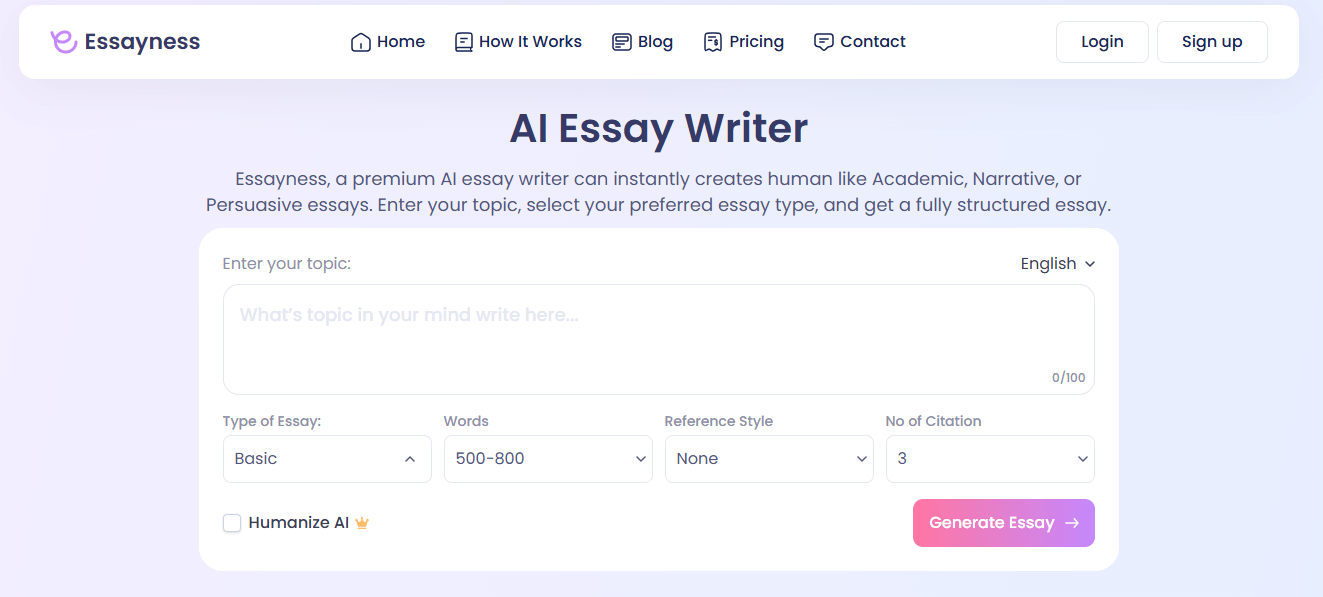Click the Generate Essay button

[1003, 522]
